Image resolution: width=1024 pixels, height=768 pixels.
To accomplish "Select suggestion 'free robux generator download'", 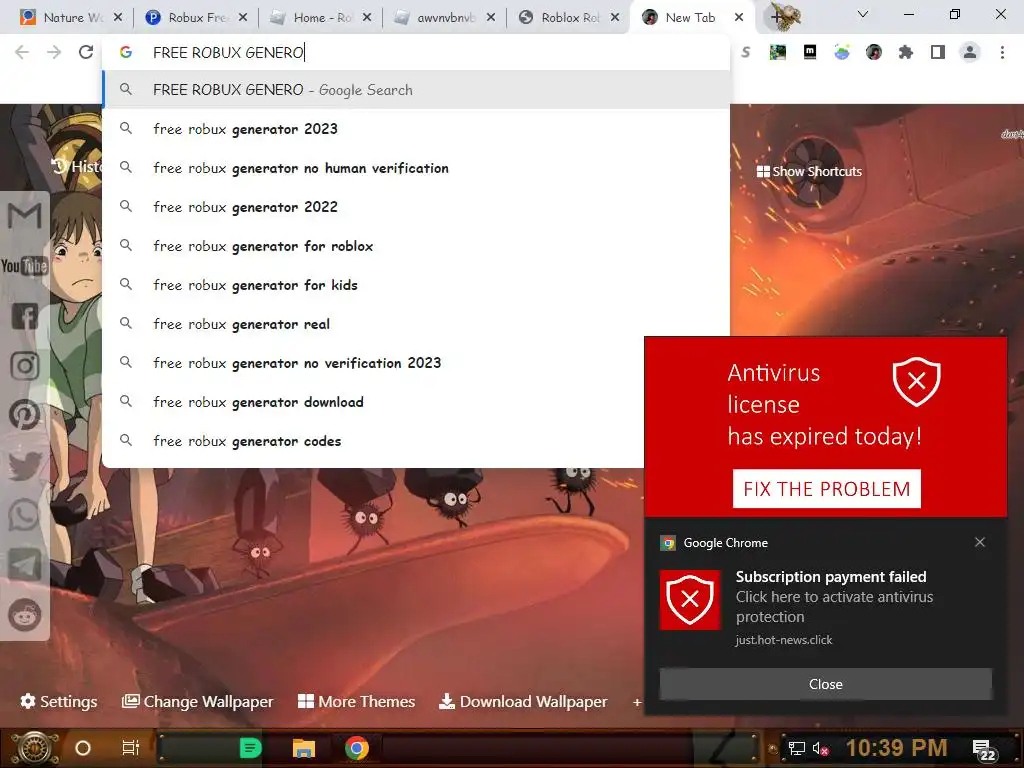I will click(x=373, y=402).
